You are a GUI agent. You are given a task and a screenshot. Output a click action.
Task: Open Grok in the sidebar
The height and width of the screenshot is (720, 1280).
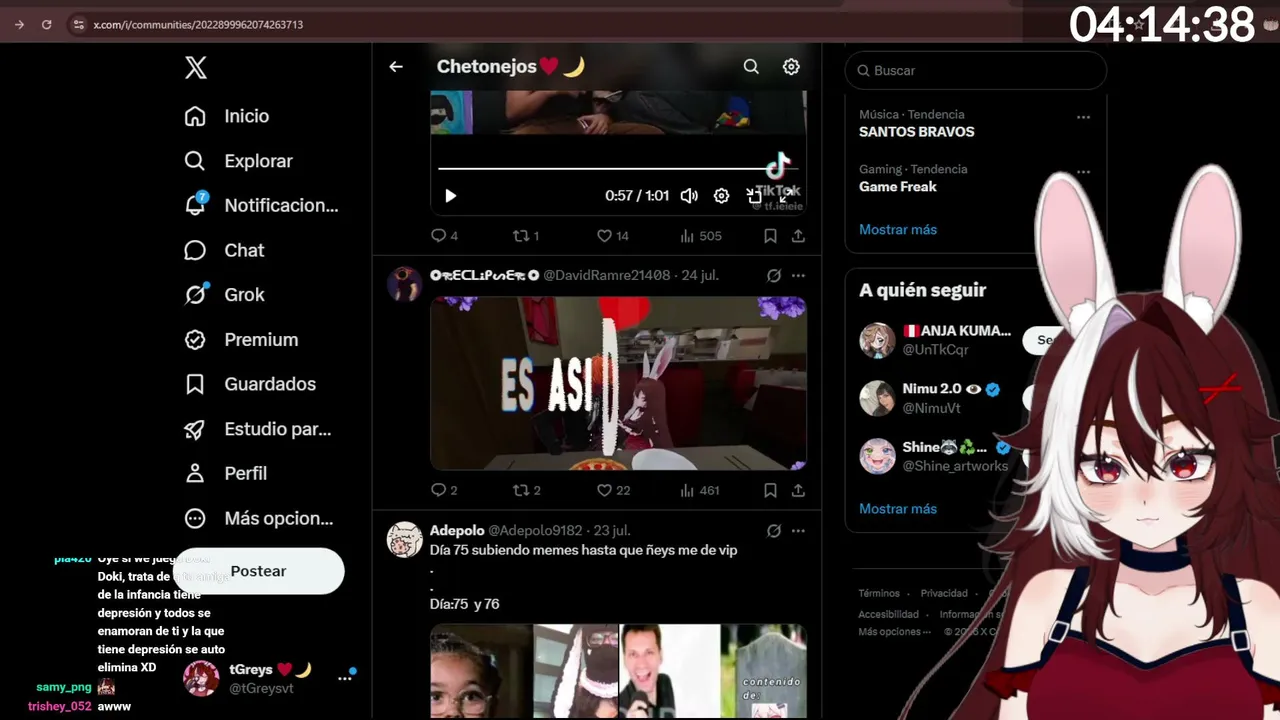tap(225, 295)
